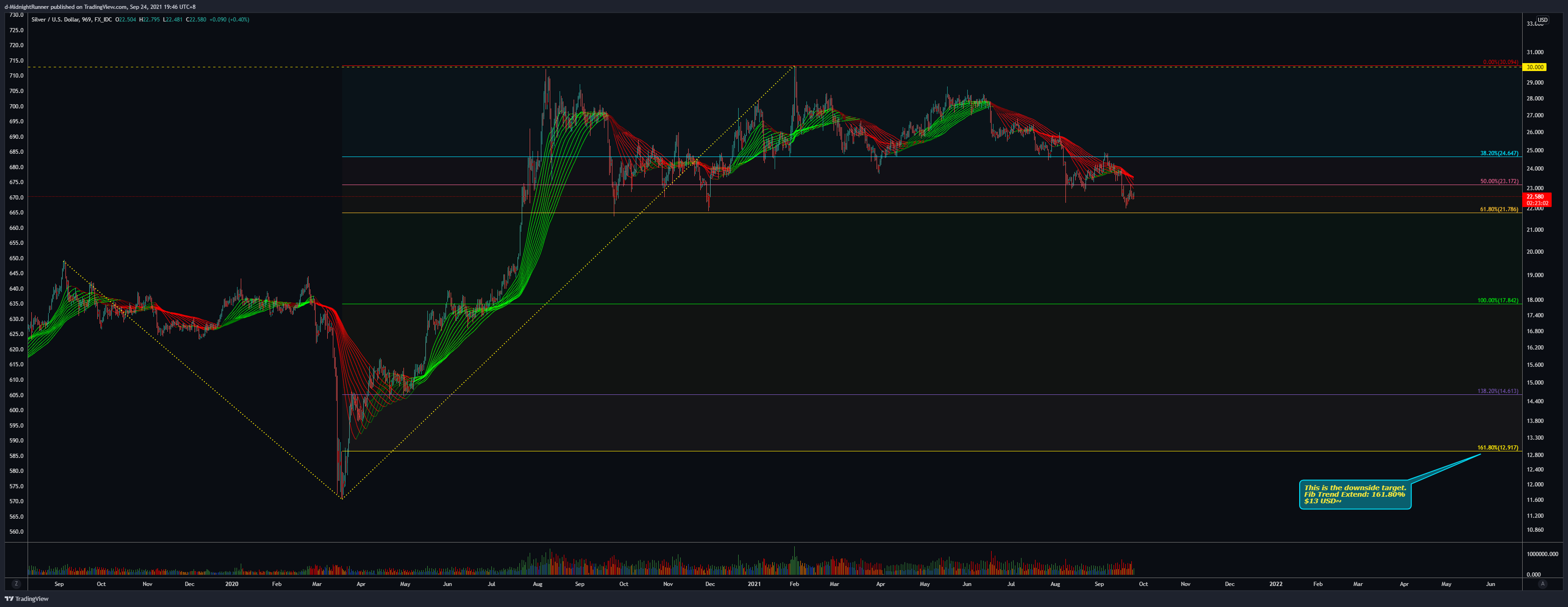Click the +0.090 (+0.40%) change value
Viewport: 1568px width, 607px height.
230,20
